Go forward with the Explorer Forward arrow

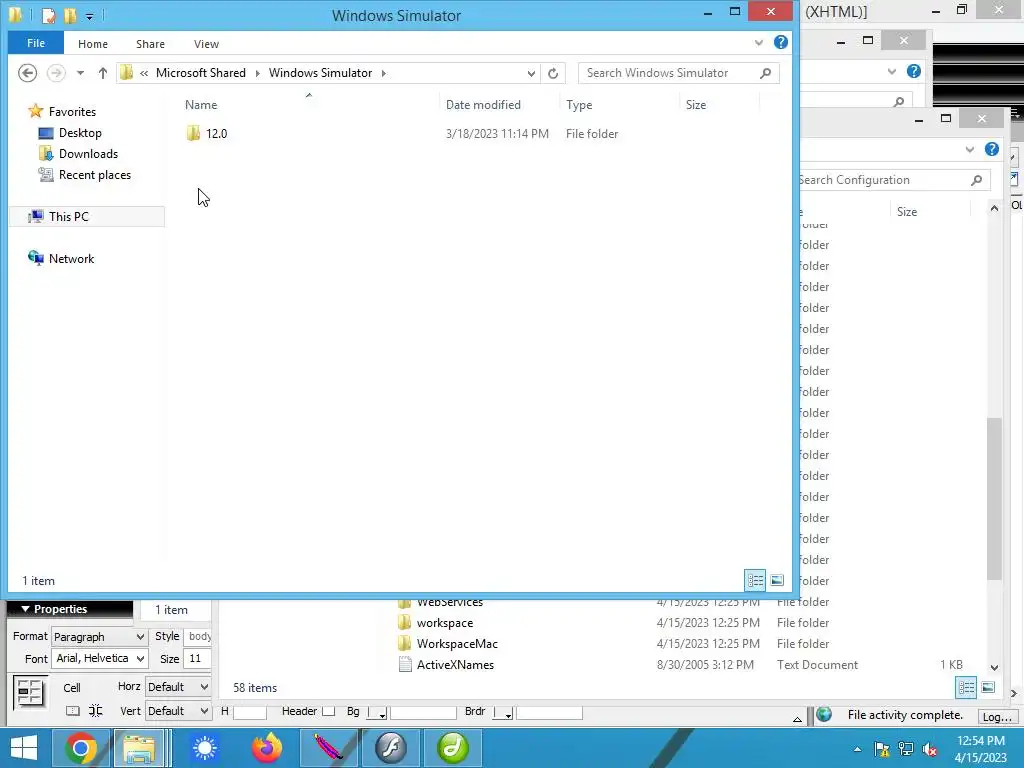coord(56,72)
